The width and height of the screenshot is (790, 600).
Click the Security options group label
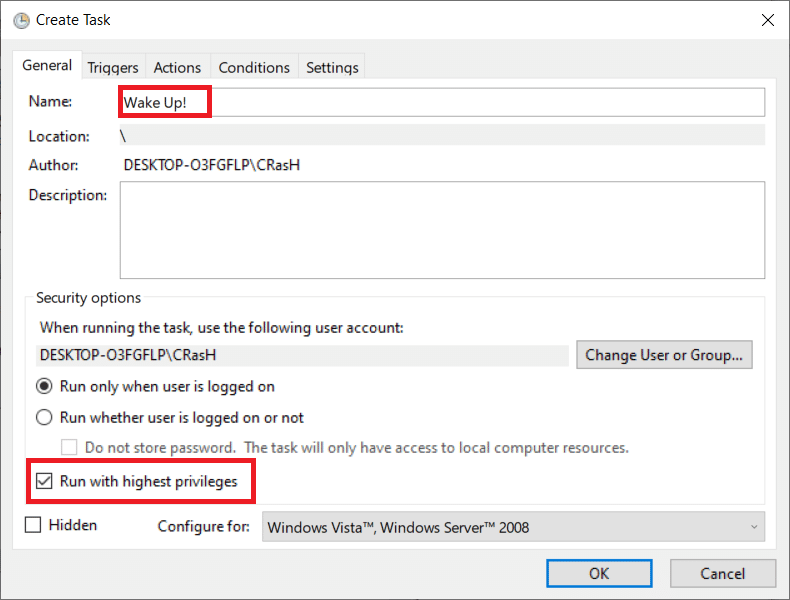(89, 298)
